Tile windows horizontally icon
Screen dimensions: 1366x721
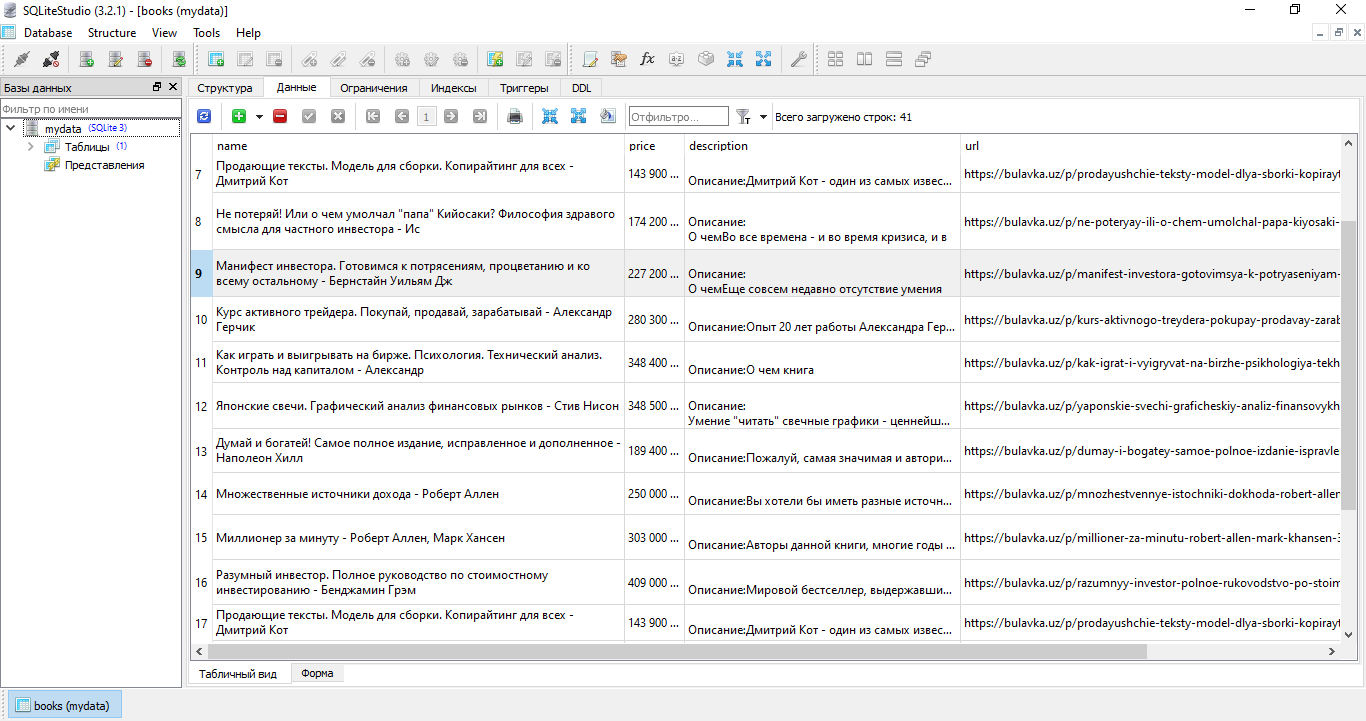864,59
